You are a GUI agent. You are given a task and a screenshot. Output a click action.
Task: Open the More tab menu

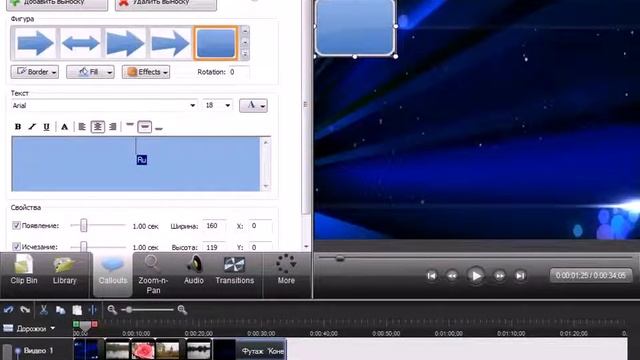point(286,270)
